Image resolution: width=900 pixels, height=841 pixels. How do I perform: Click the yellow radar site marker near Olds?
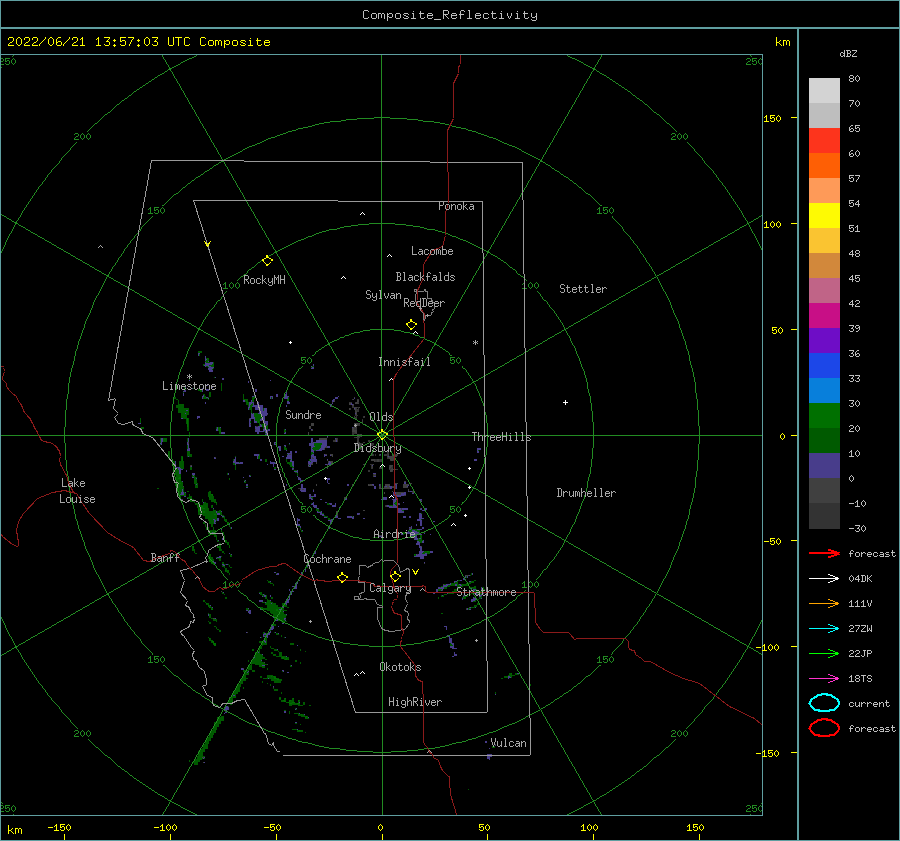click(x=382, y=435)
